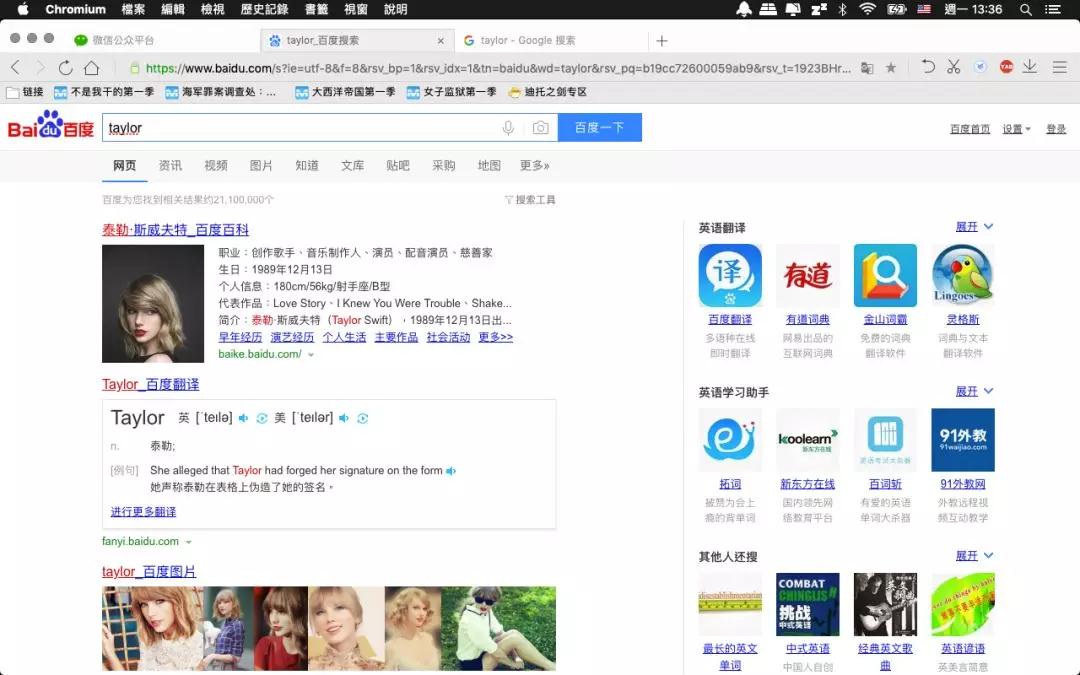Open the Taylor_百度翻译 result link
The image size is (1080, 675).
pyautogui.click(x=150, y=384)
